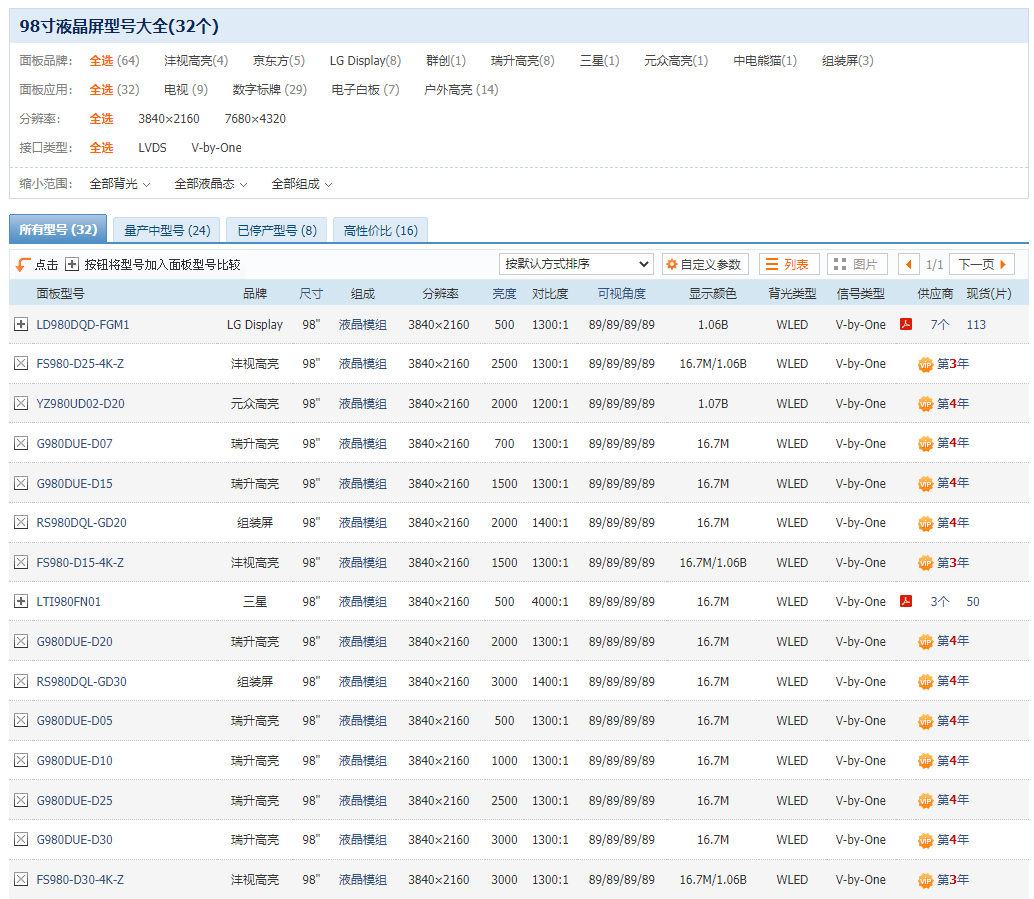Open the 量产中型号 tab

pos(166,229)
